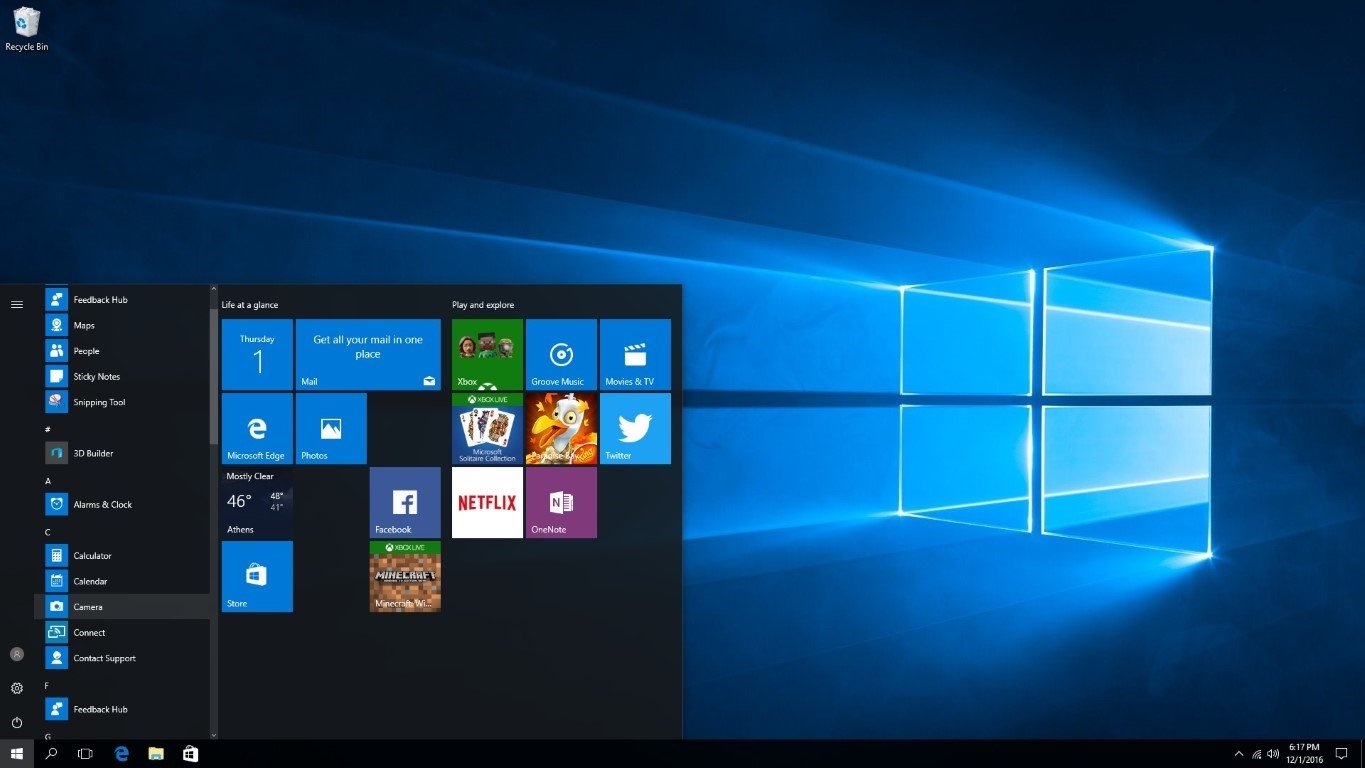
Task: Open Store from the taskbar
Action: 190,754
